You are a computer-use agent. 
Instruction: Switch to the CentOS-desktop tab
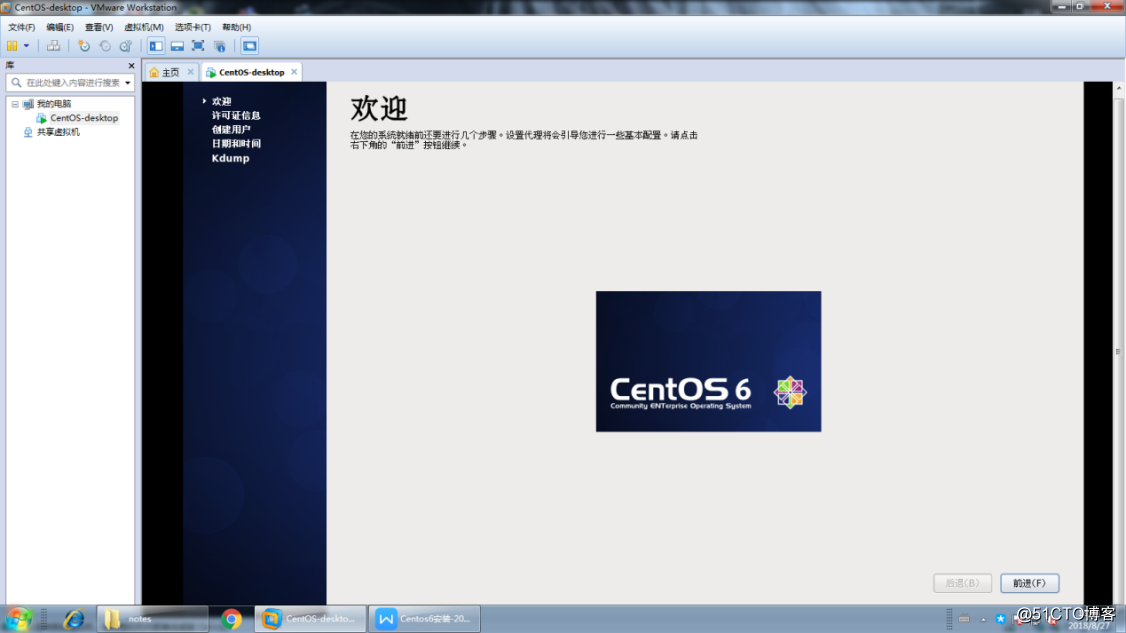(x=251, y=73)
